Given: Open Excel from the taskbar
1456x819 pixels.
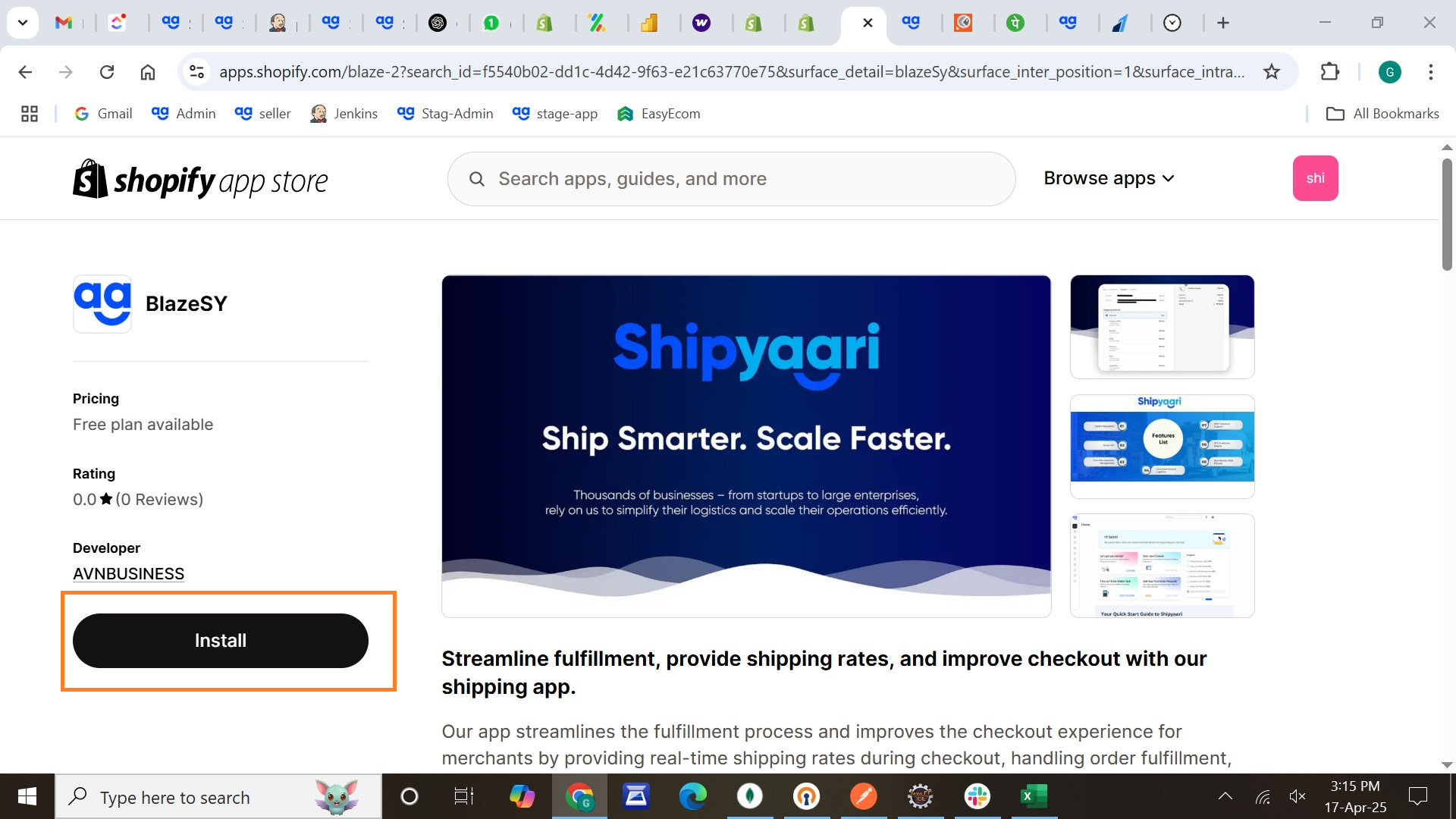Looking at the screenshot, I should click(1033, 796).
